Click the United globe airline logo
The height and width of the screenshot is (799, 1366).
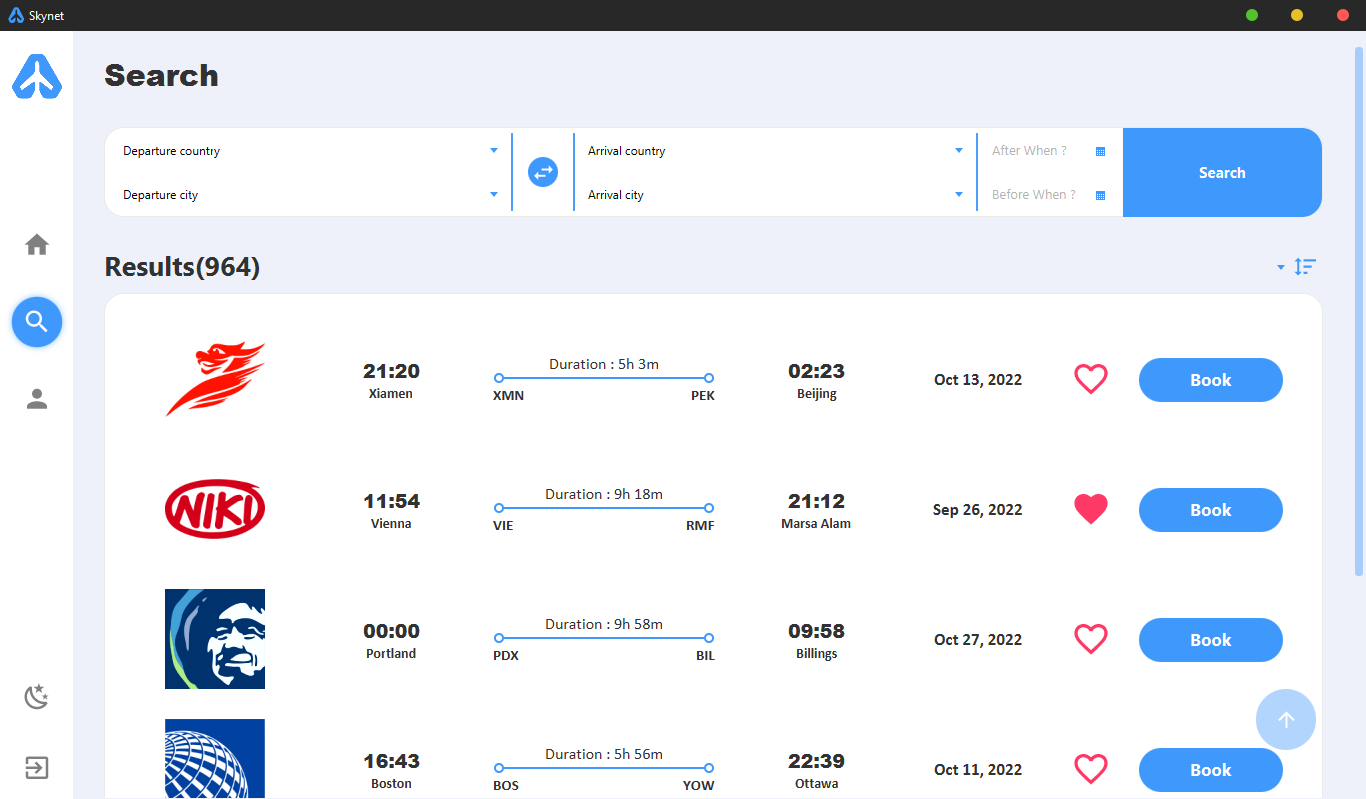coord(215,759)
